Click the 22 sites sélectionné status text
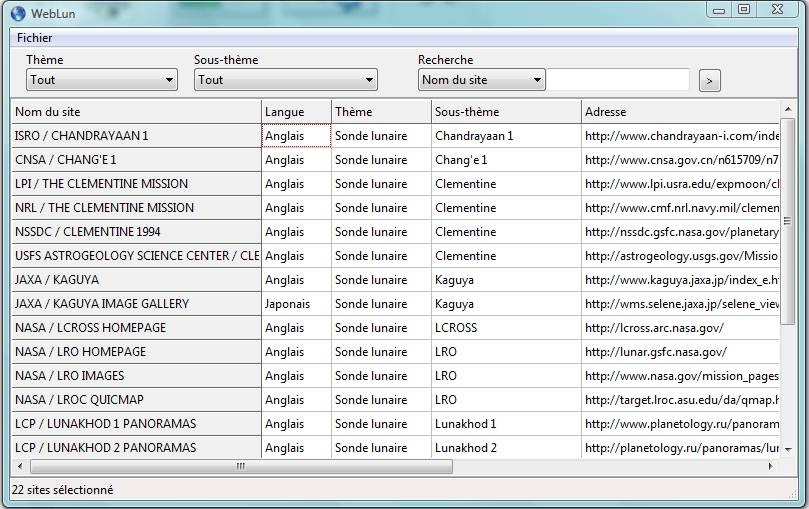 point(62,490)
